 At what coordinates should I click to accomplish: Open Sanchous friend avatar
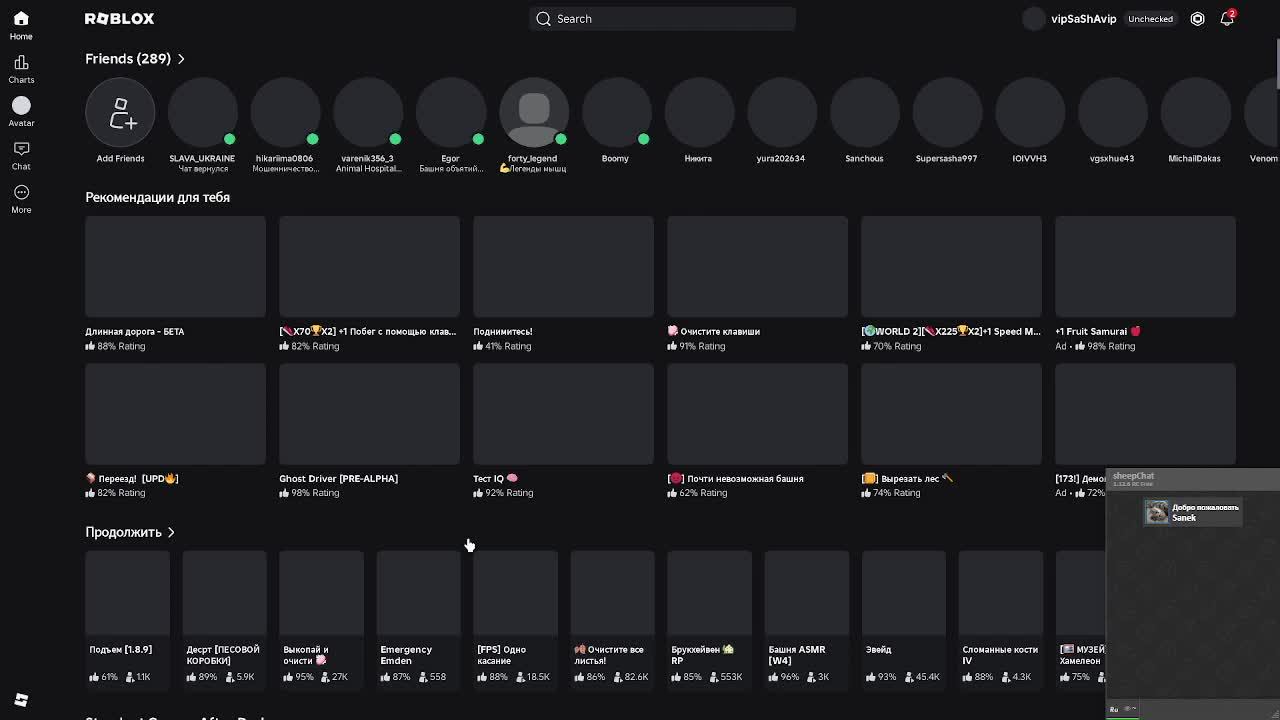(865, 113)
